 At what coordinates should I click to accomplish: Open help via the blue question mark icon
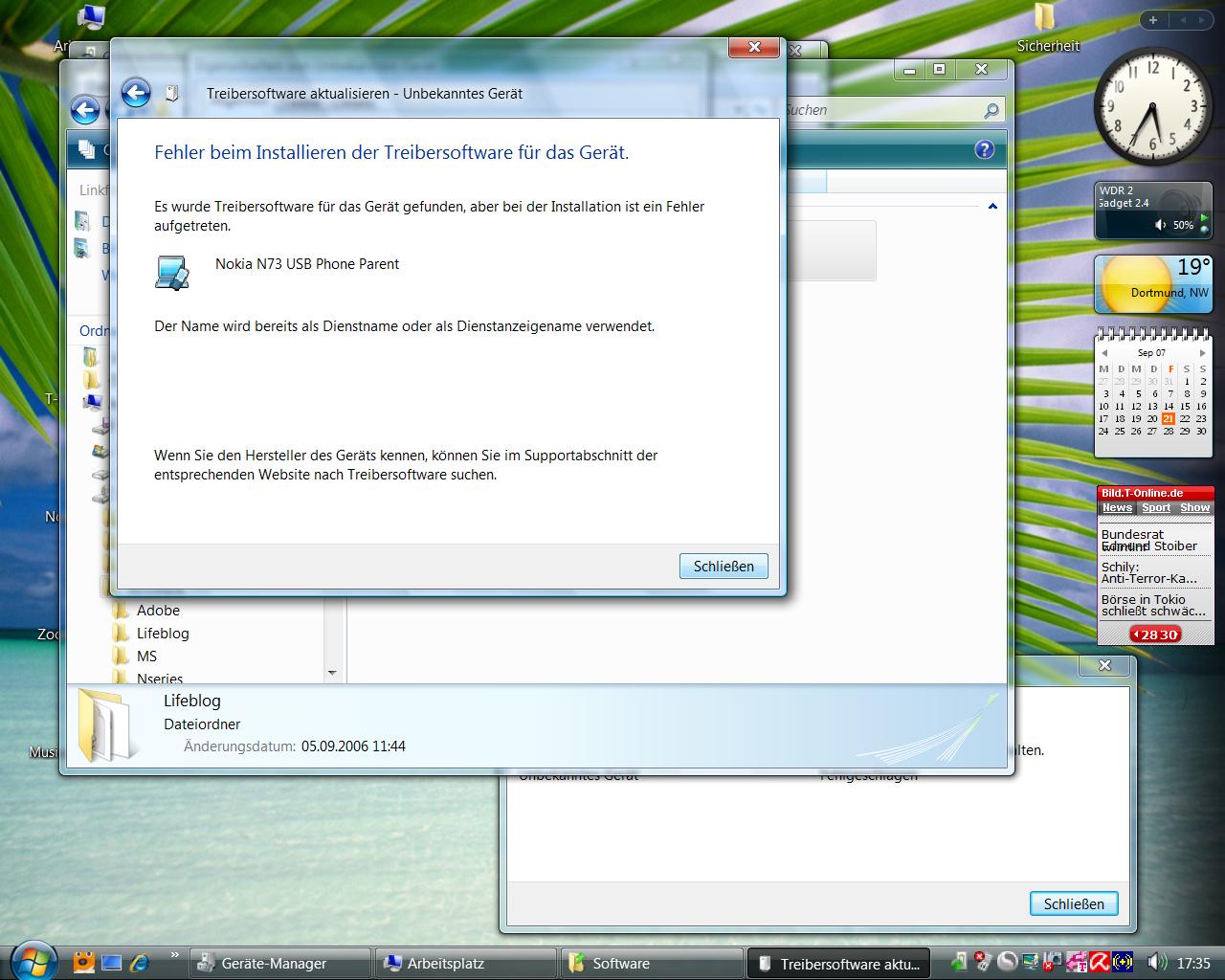pyautogui.click(x=984, y=149)
